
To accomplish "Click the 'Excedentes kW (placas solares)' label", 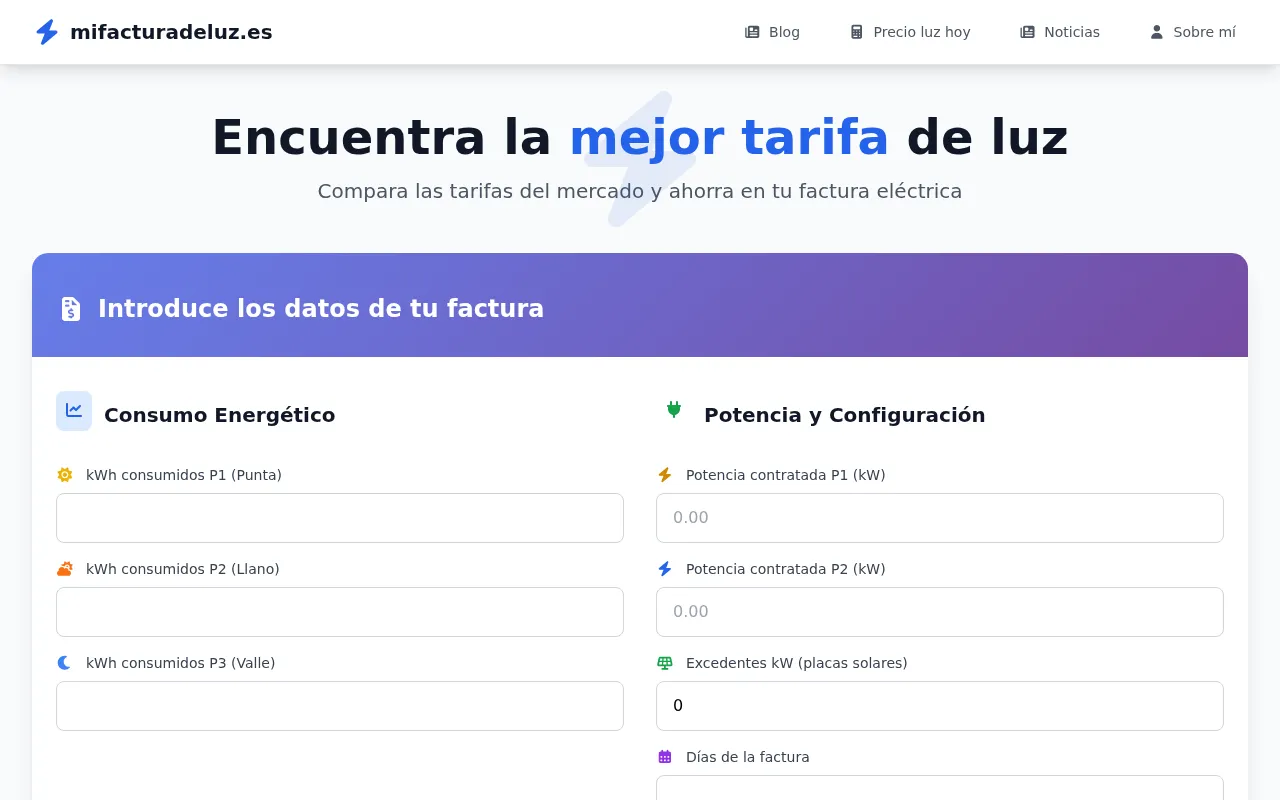I will 797,663.
